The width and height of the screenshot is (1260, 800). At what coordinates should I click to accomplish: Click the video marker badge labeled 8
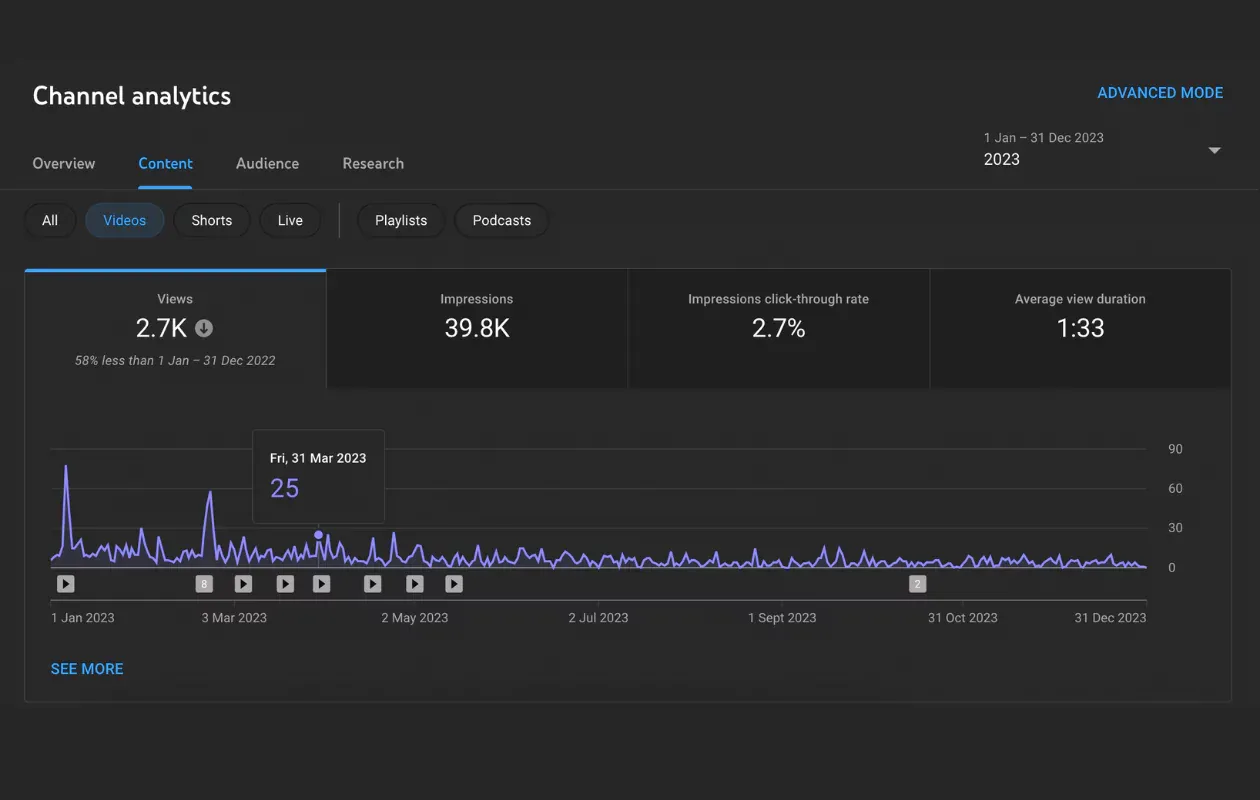[x=204, y=584]
